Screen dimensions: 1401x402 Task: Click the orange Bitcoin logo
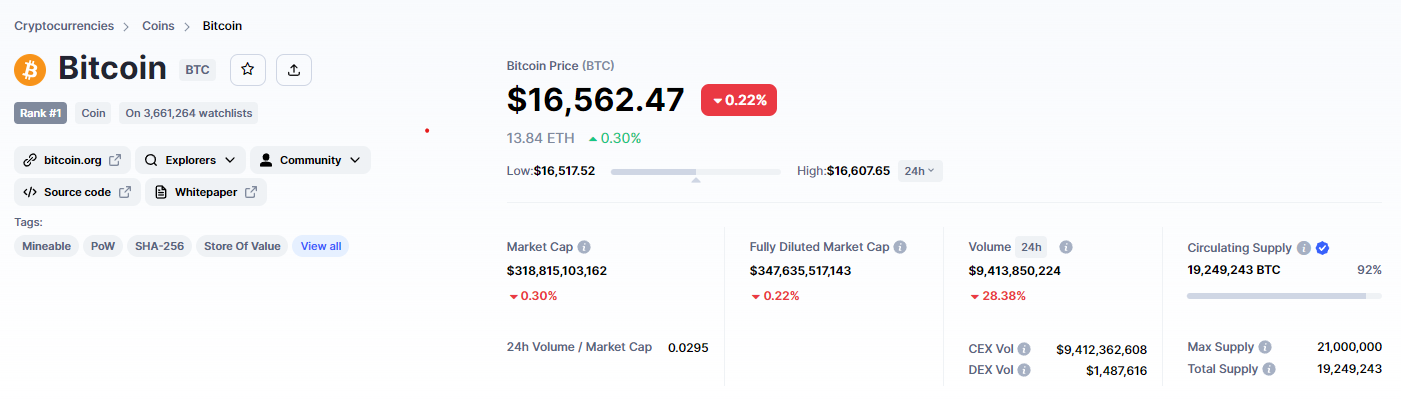tap(30, 69)
